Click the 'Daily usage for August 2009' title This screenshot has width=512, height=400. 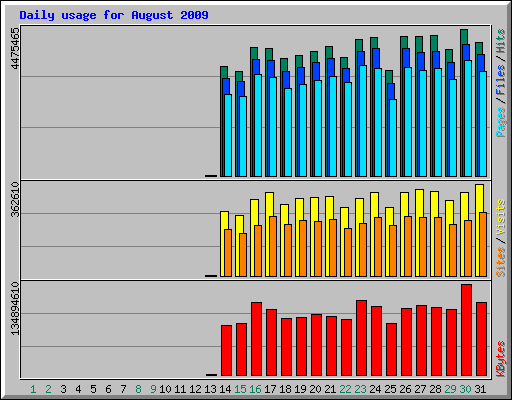pyautogui.click(x=114, y=15)
